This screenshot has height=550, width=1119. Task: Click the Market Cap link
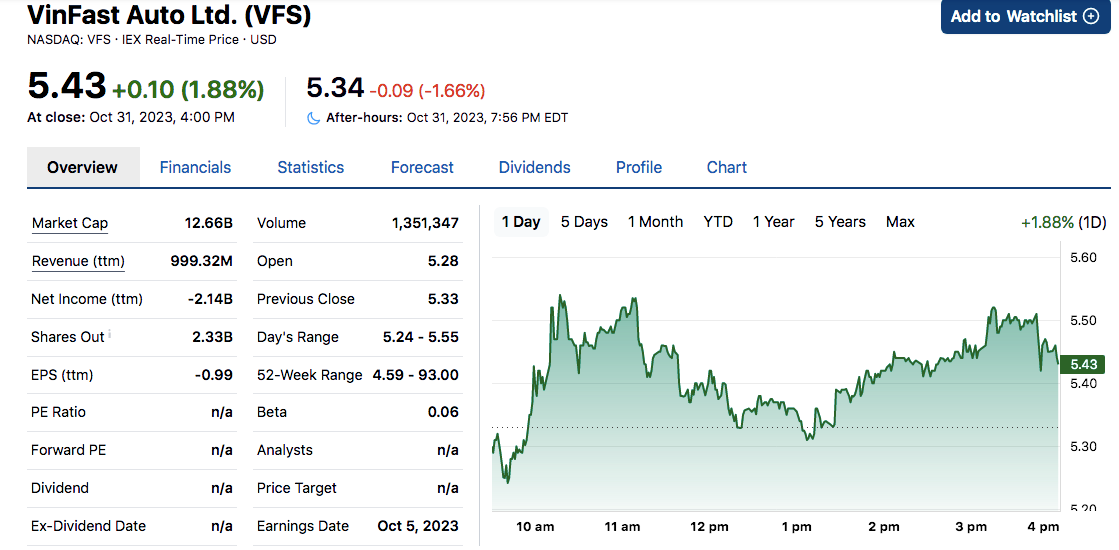coord(70,223)
